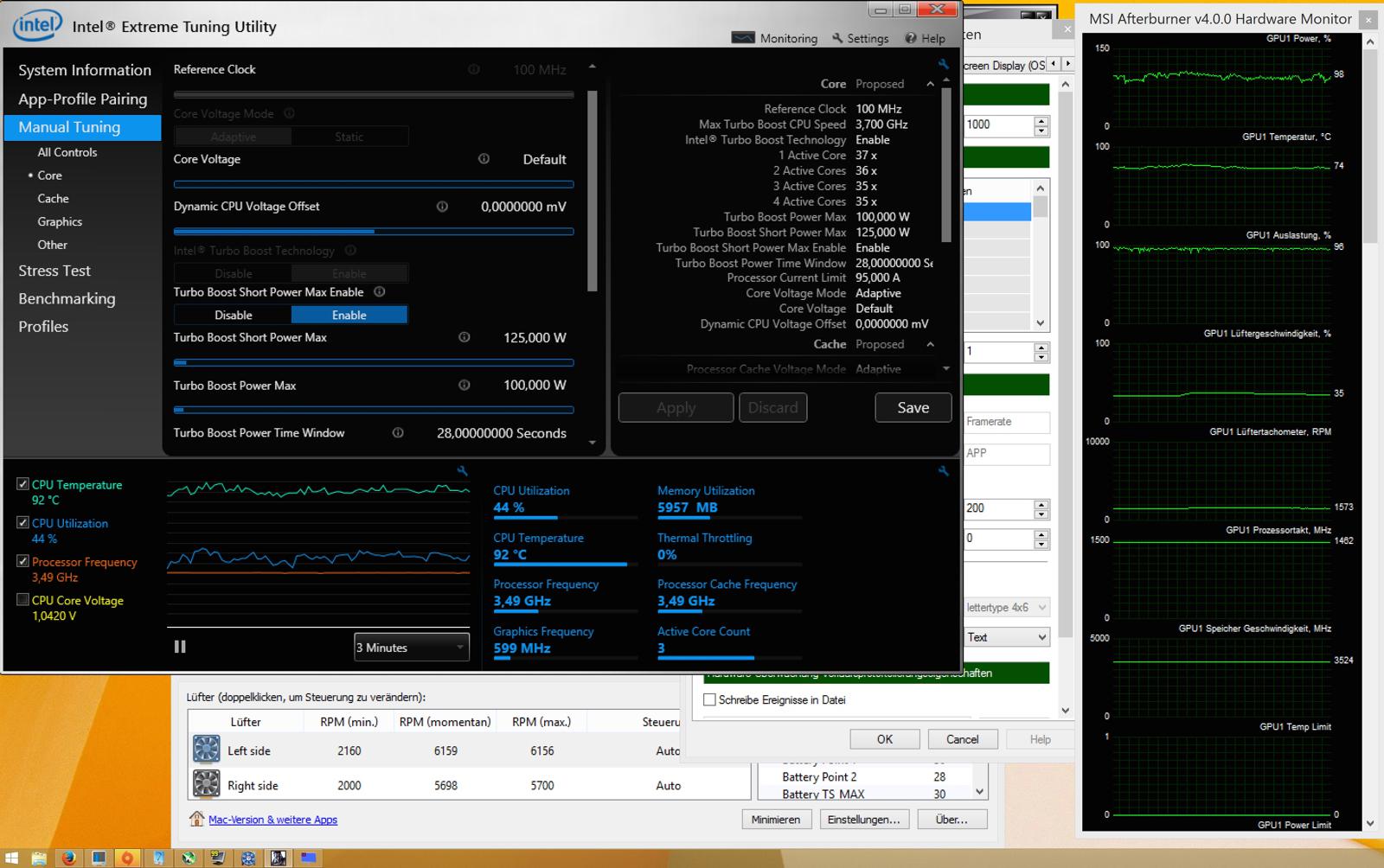Click the down arrow below the battery points list
1384x868 pixels.
(x=979, y=792)
